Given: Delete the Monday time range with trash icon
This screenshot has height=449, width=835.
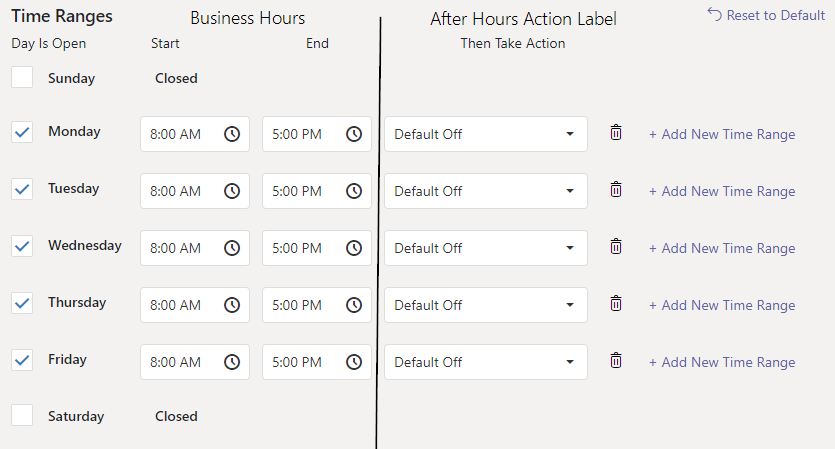Looking at the screenshot, I should [616, 132].
